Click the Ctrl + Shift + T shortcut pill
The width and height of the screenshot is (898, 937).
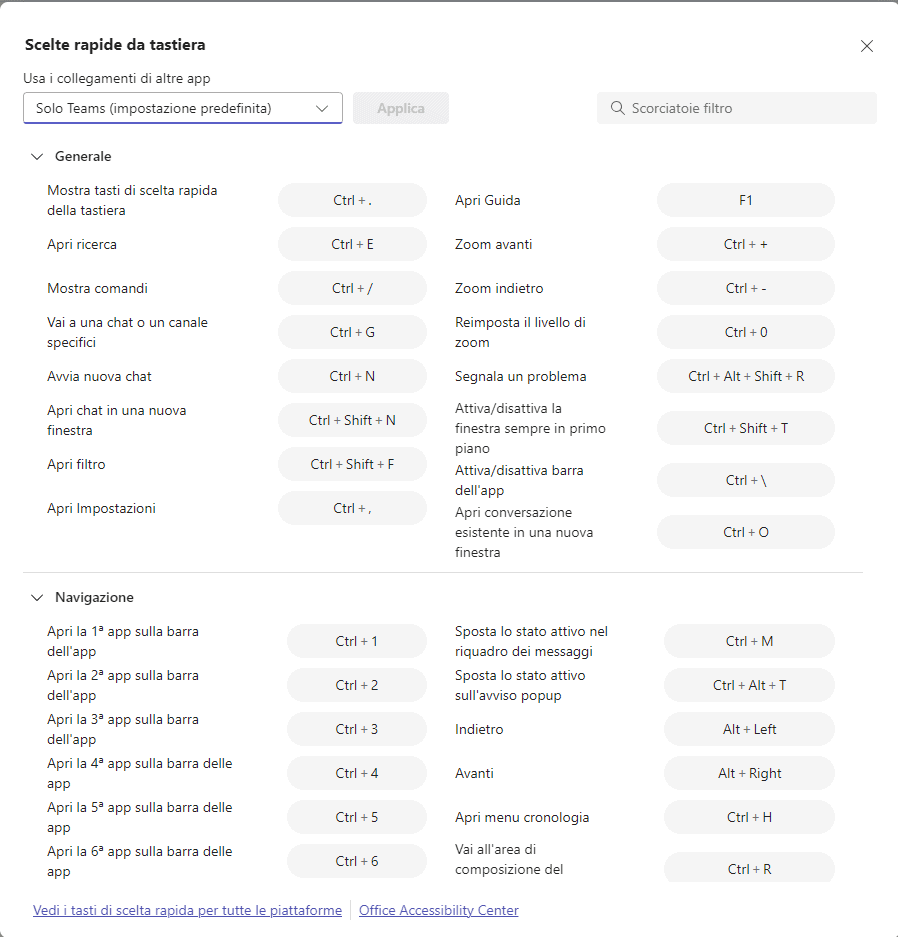click(746, 428)
